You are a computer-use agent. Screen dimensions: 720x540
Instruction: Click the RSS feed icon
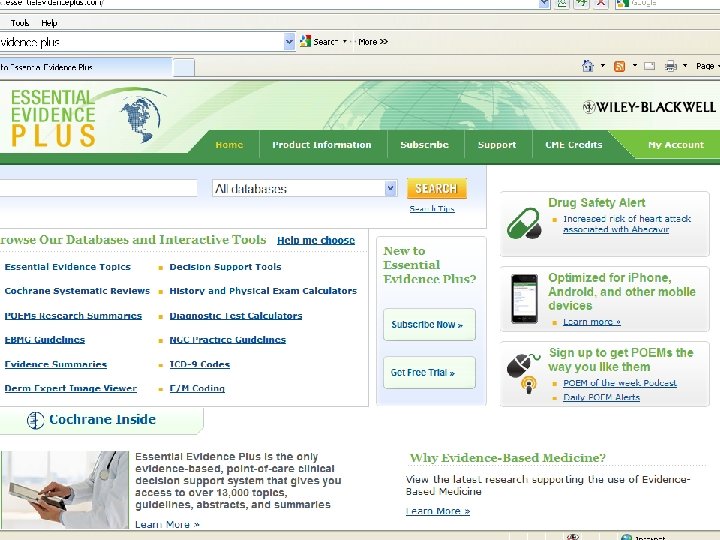(x=619, y=67)
